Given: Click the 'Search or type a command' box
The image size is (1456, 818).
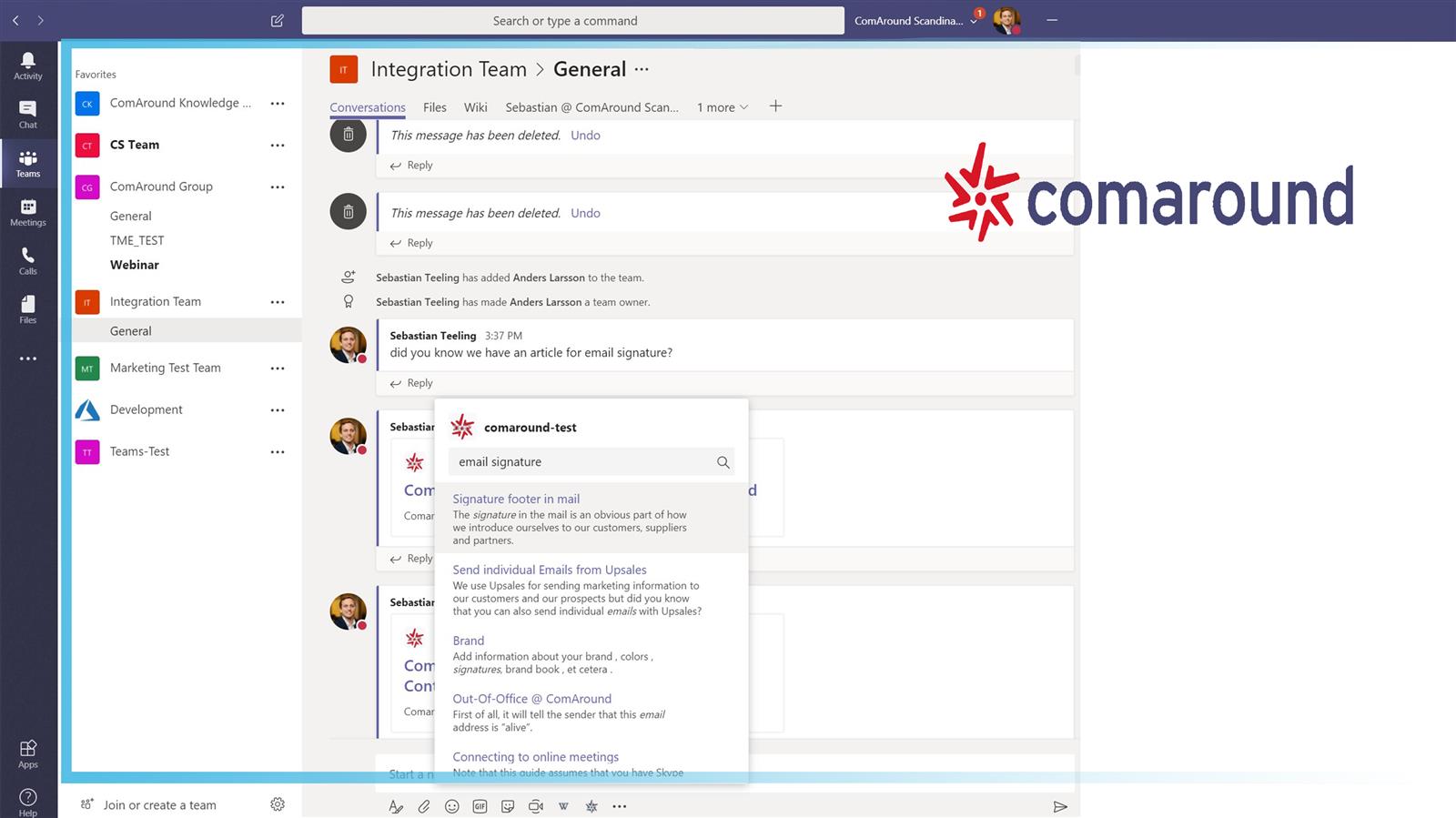Looking at the screenshot, I should pyautogui.click(x=573, y=21).
